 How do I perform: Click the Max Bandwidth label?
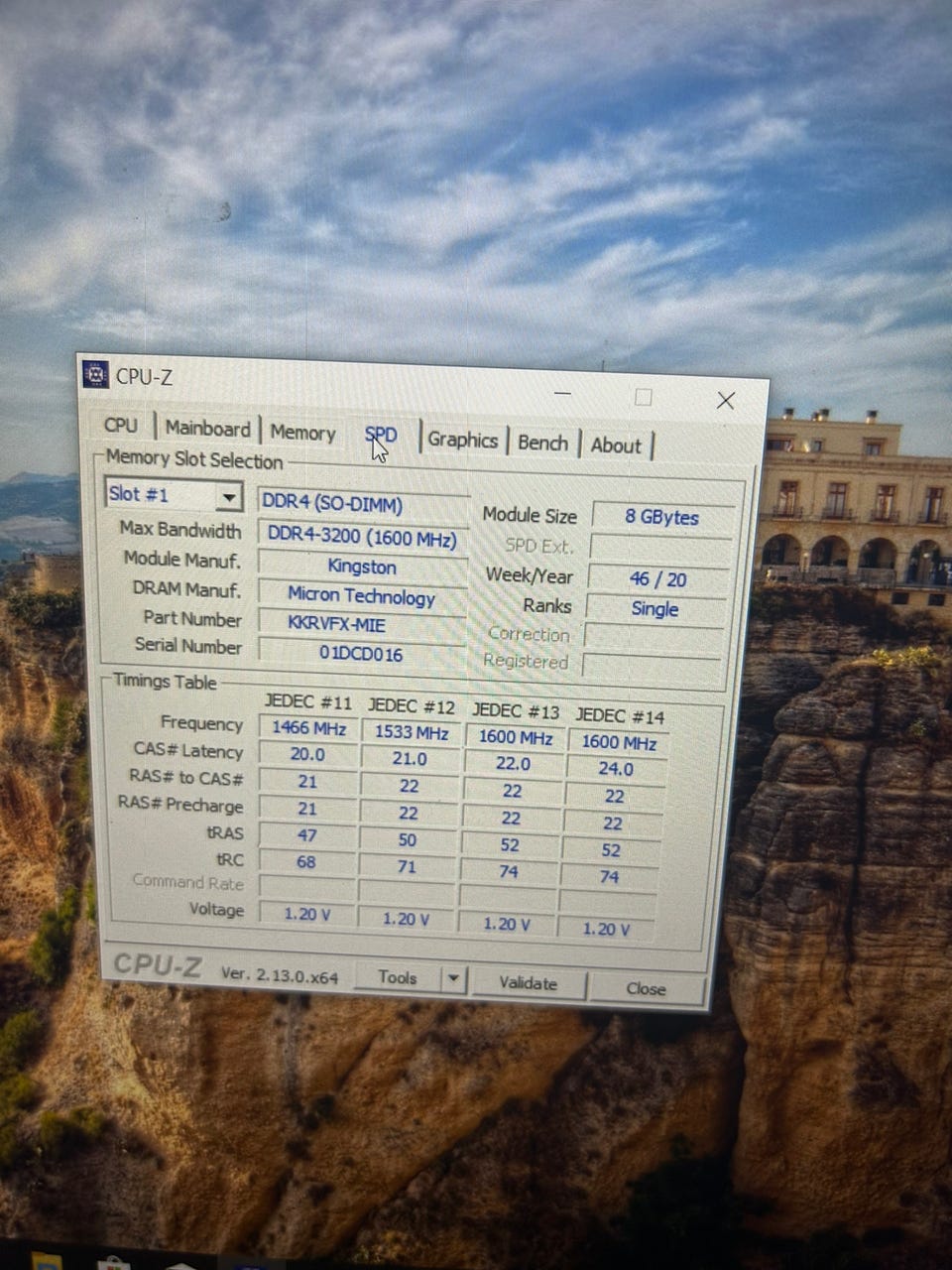[179, 530]
